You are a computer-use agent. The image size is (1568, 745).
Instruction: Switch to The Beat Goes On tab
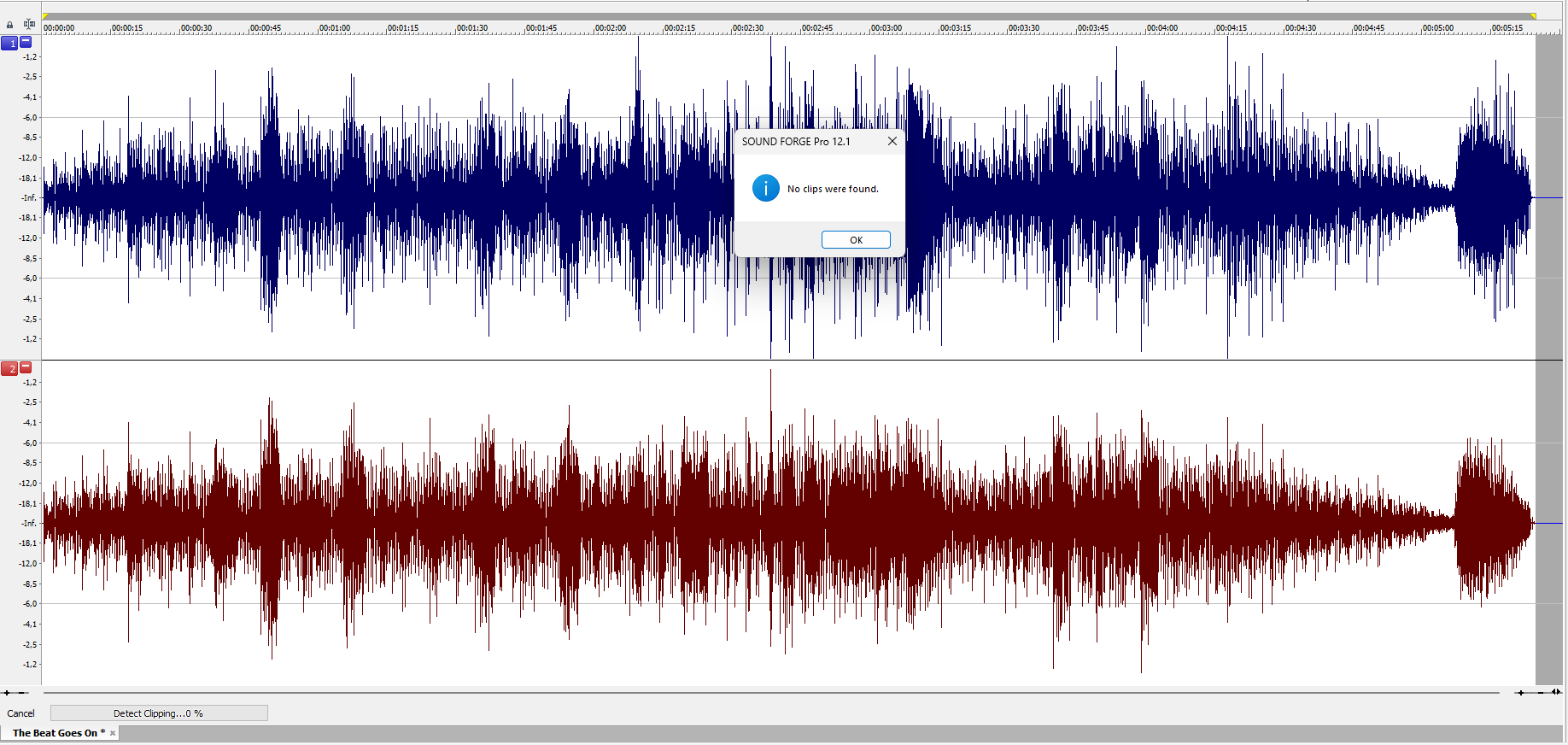pyautogui.click(x=58, y=733)
